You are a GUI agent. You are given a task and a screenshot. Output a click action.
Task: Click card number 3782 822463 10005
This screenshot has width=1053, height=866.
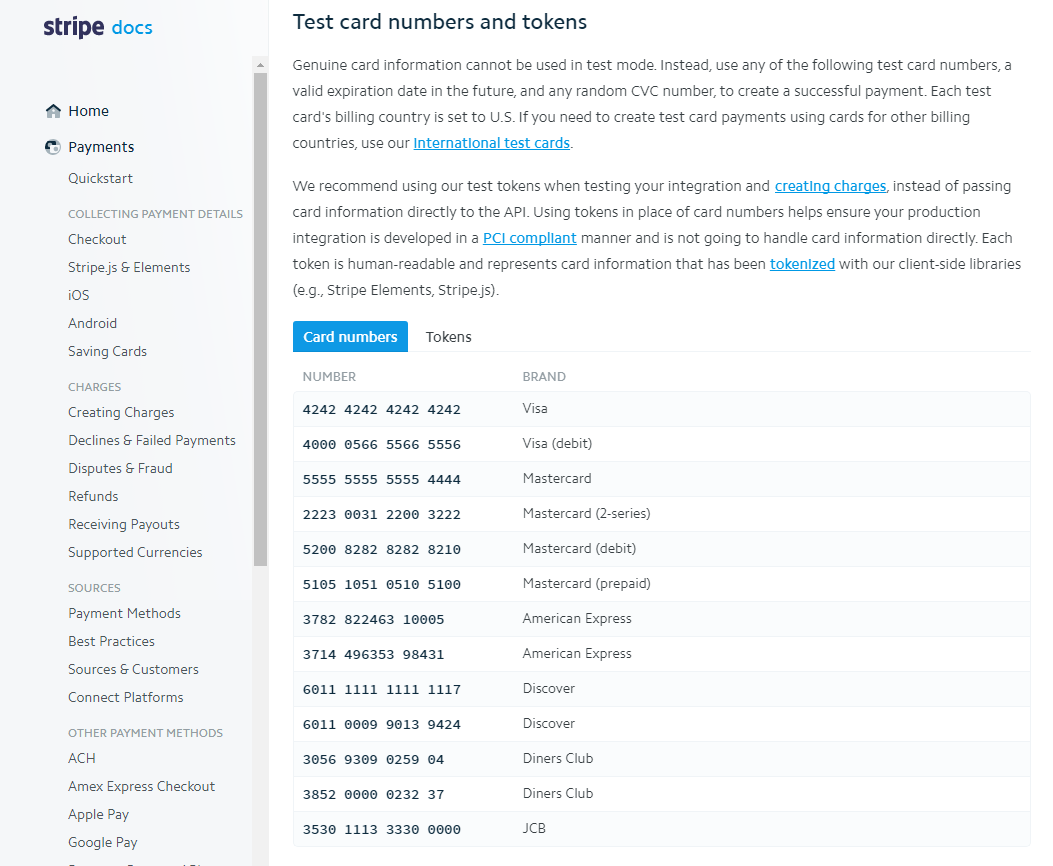coord(373,620)
